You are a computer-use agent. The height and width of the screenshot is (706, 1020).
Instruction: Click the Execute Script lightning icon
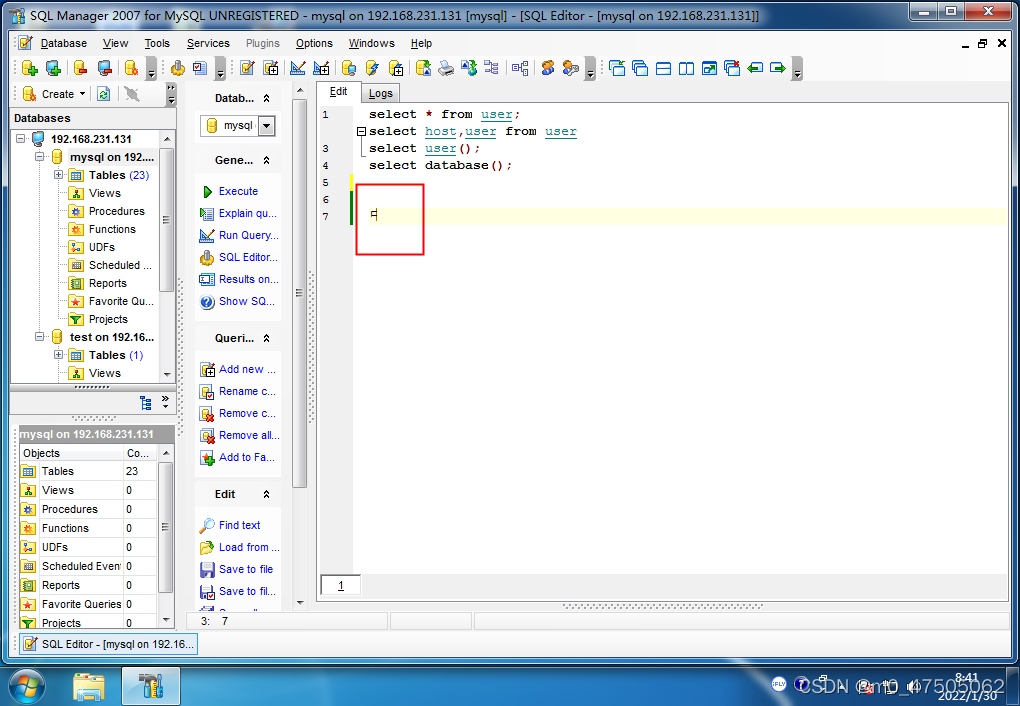[372, 68]
